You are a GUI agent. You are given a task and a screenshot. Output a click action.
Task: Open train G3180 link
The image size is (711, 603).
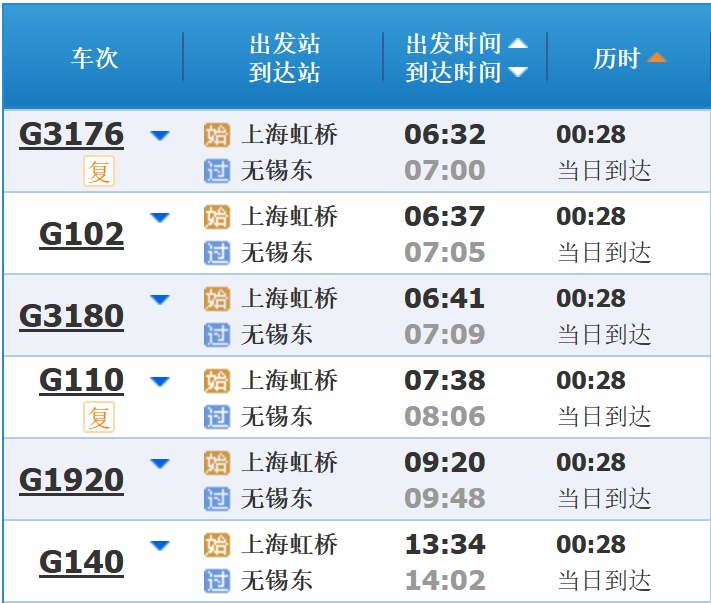point(71,316)
